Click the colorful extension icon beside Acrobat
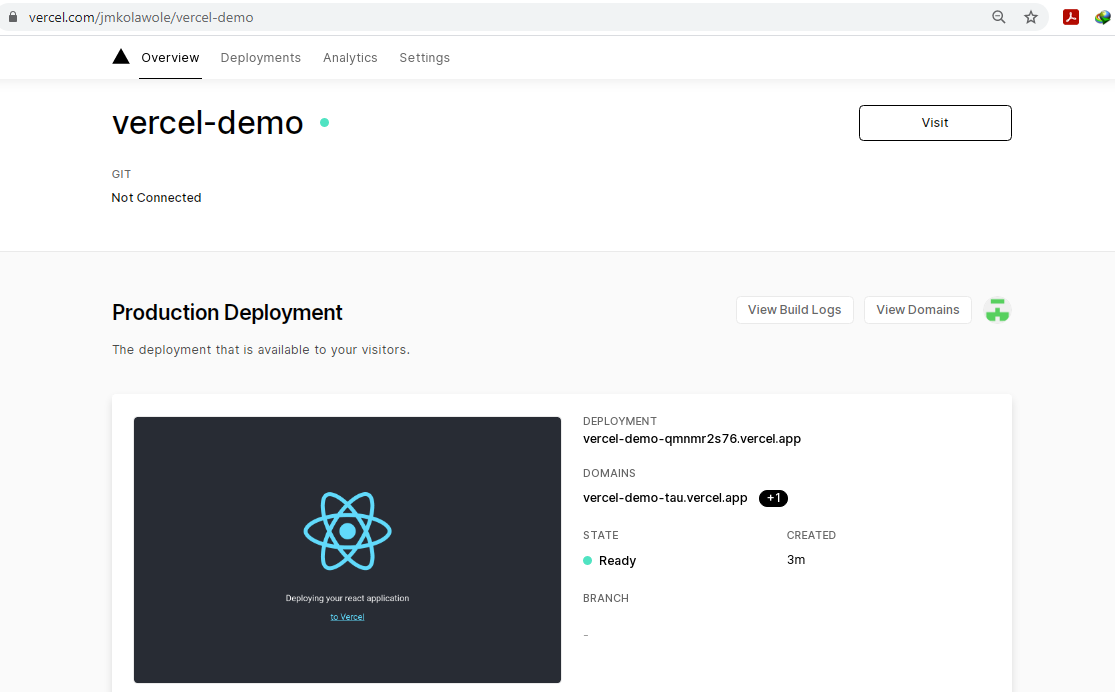The image size is (1115, 692). click(1103, 17)
